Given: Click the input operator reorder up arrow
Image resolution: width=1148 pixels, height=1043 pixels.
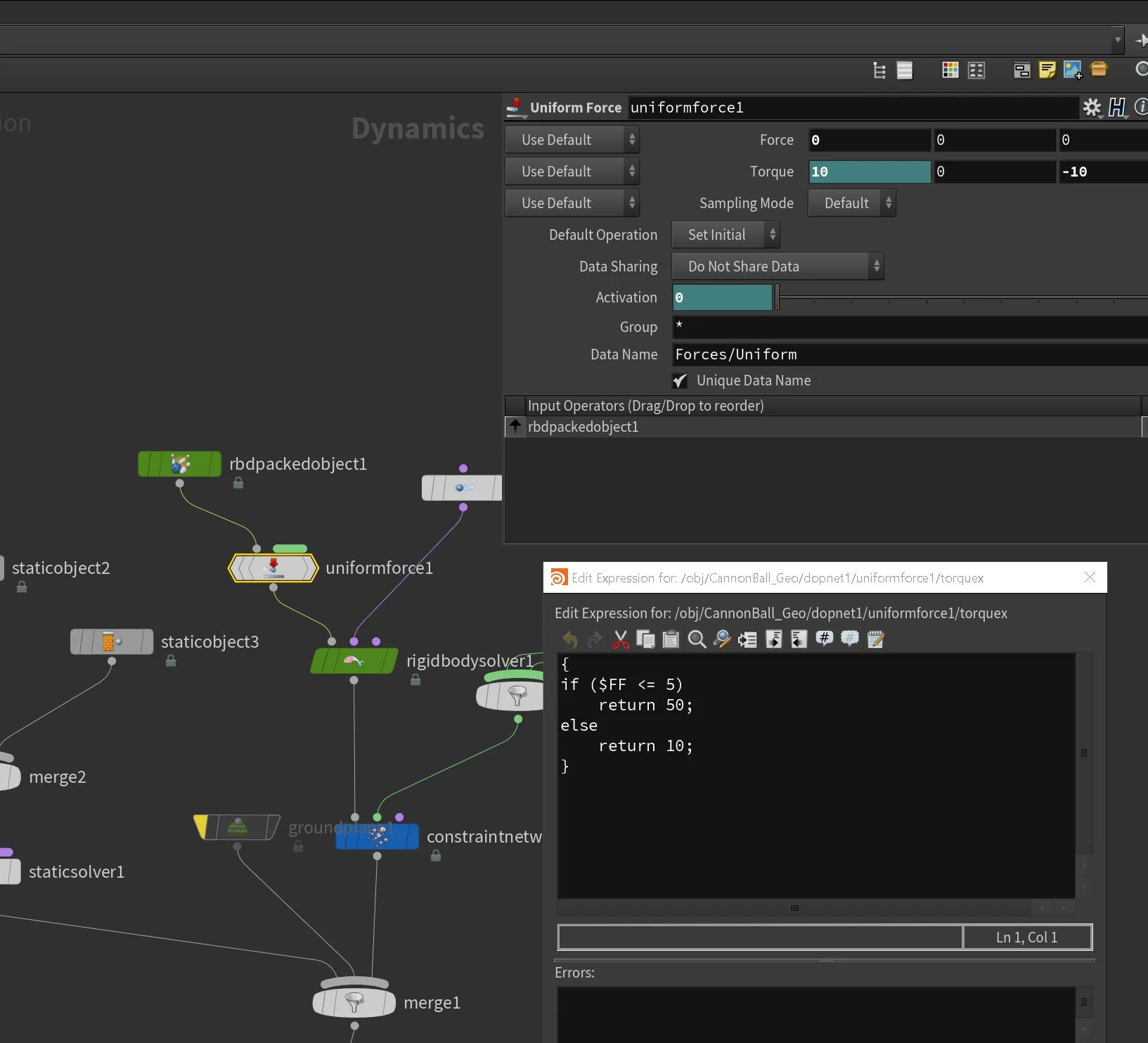Looking at the screenshot, I should pyautogui.click(x=515, y=426).
